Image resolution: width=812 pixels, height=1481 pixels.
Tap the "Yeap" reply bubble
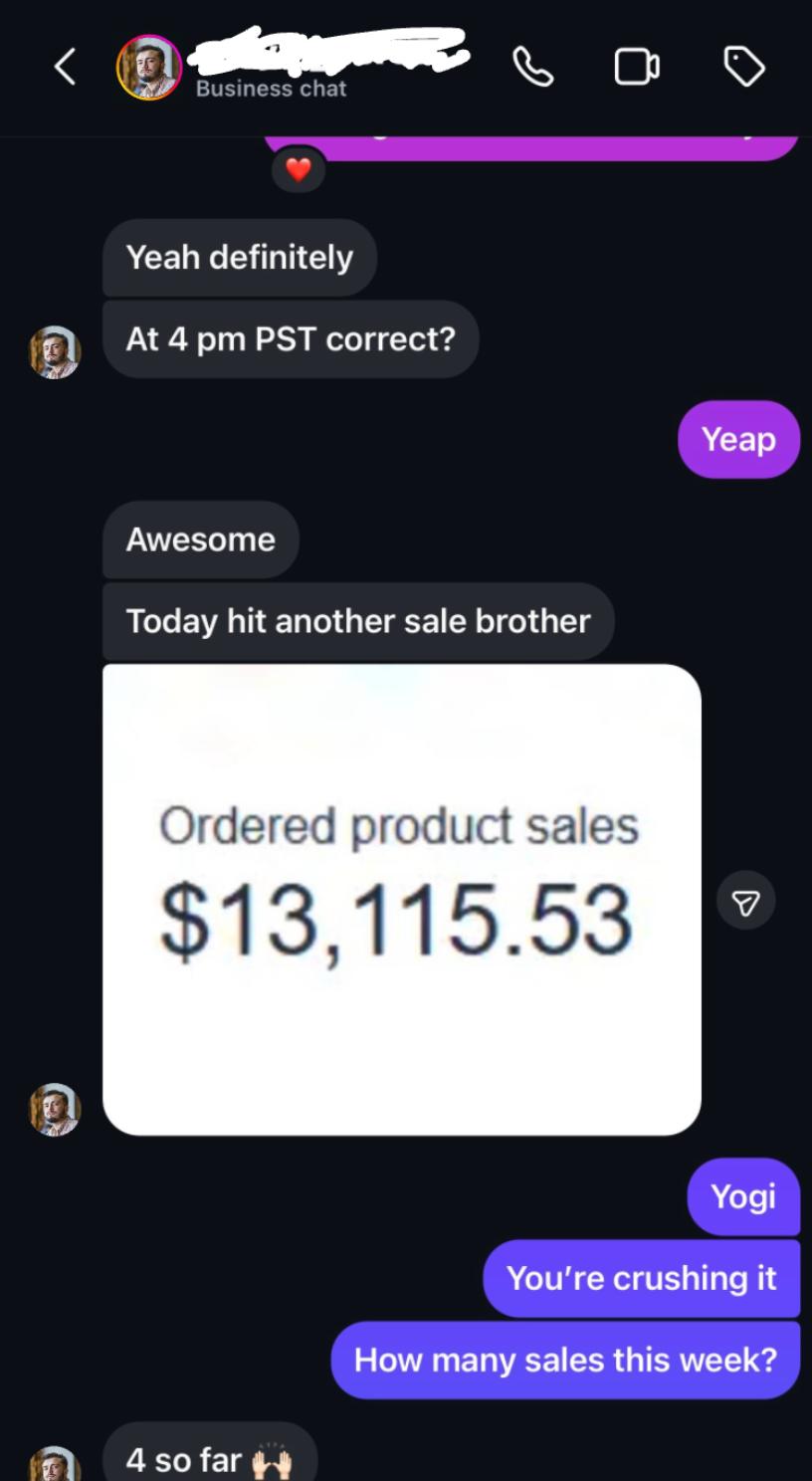pyautogui.click(x=738, y=439)
